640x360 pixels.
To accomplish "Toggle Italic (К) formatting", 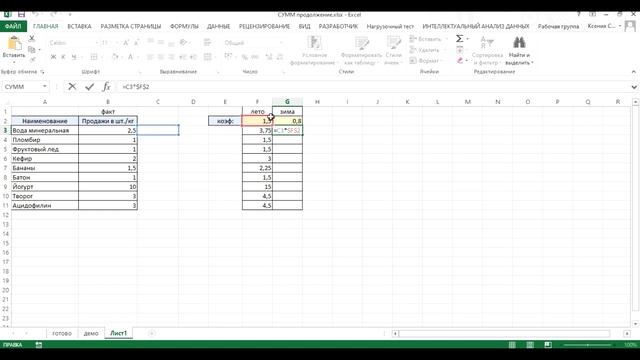I will pyautogui.click(x=63, y=57).
